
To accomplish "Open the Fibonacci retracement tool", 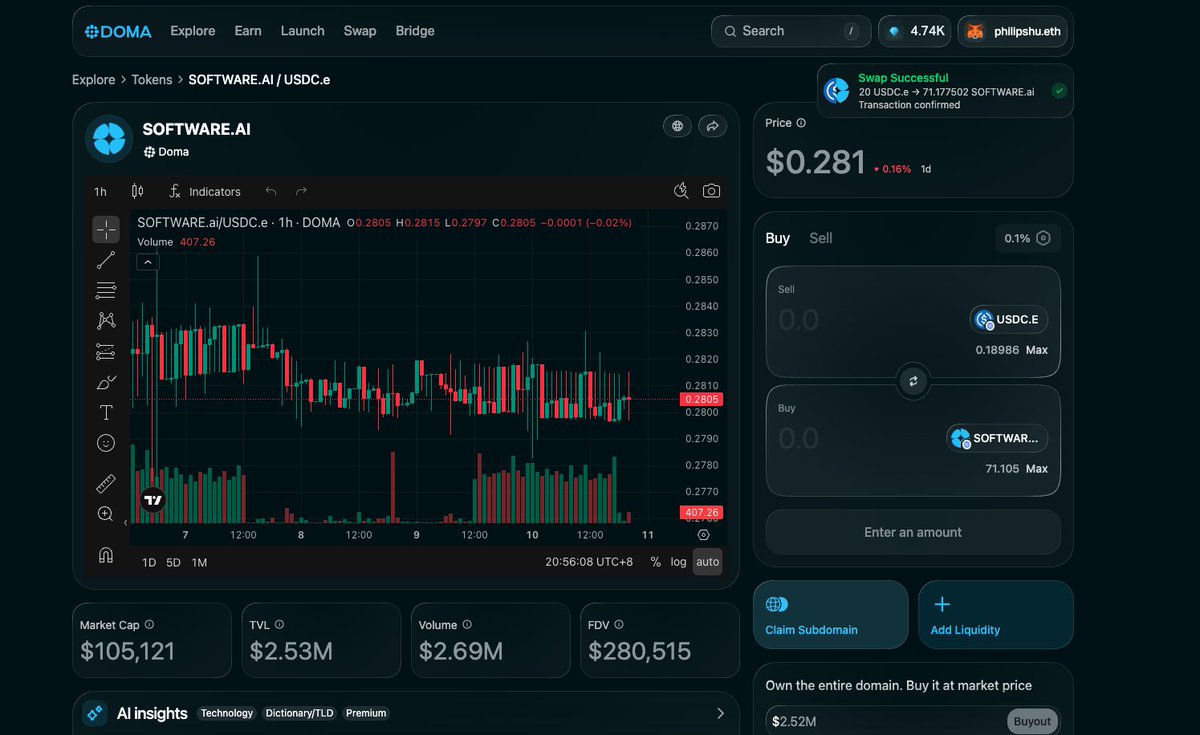I will (x=106, y=290).
